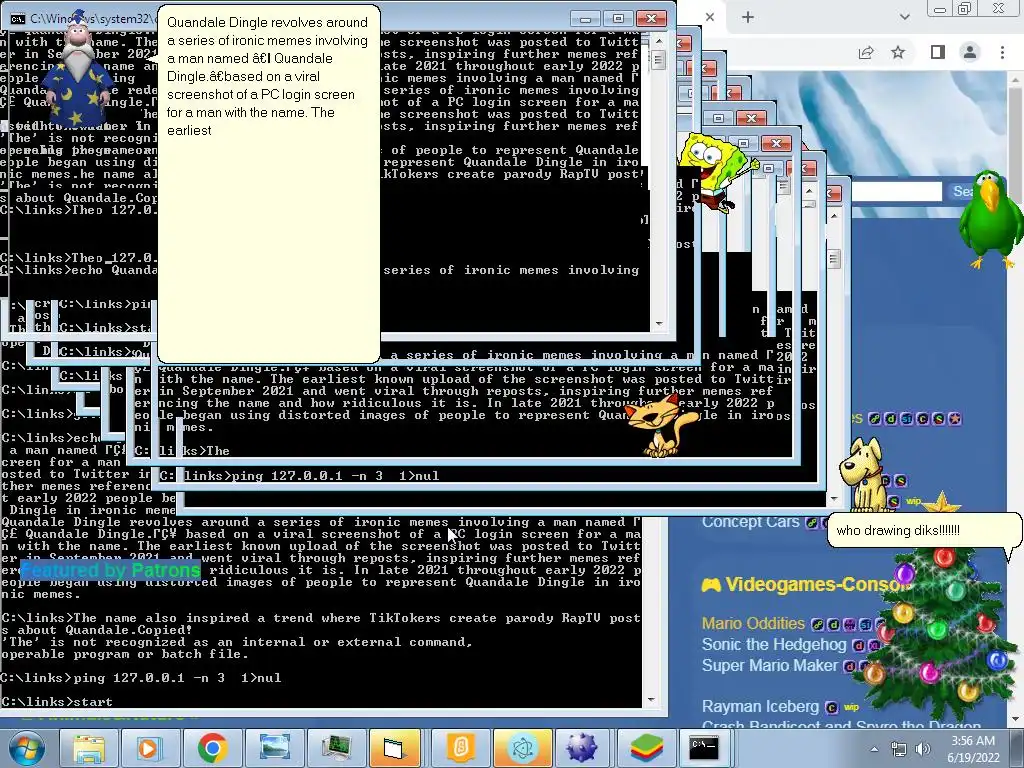Switch to the Command Prompt taskbar icon
The width and height of the screenshot is (1024, 768).
coord(704,748)
